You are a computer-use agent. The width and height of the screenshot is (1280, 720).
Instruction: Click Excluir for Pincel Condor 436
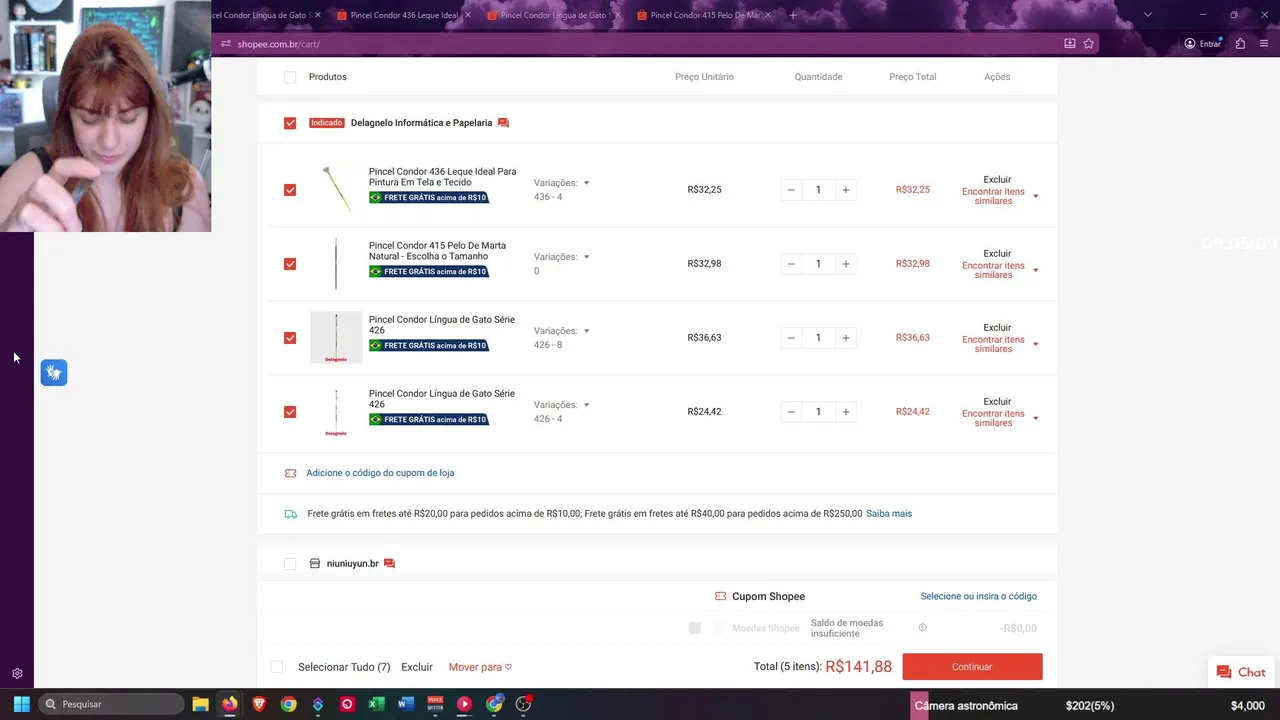click(997, 180)
